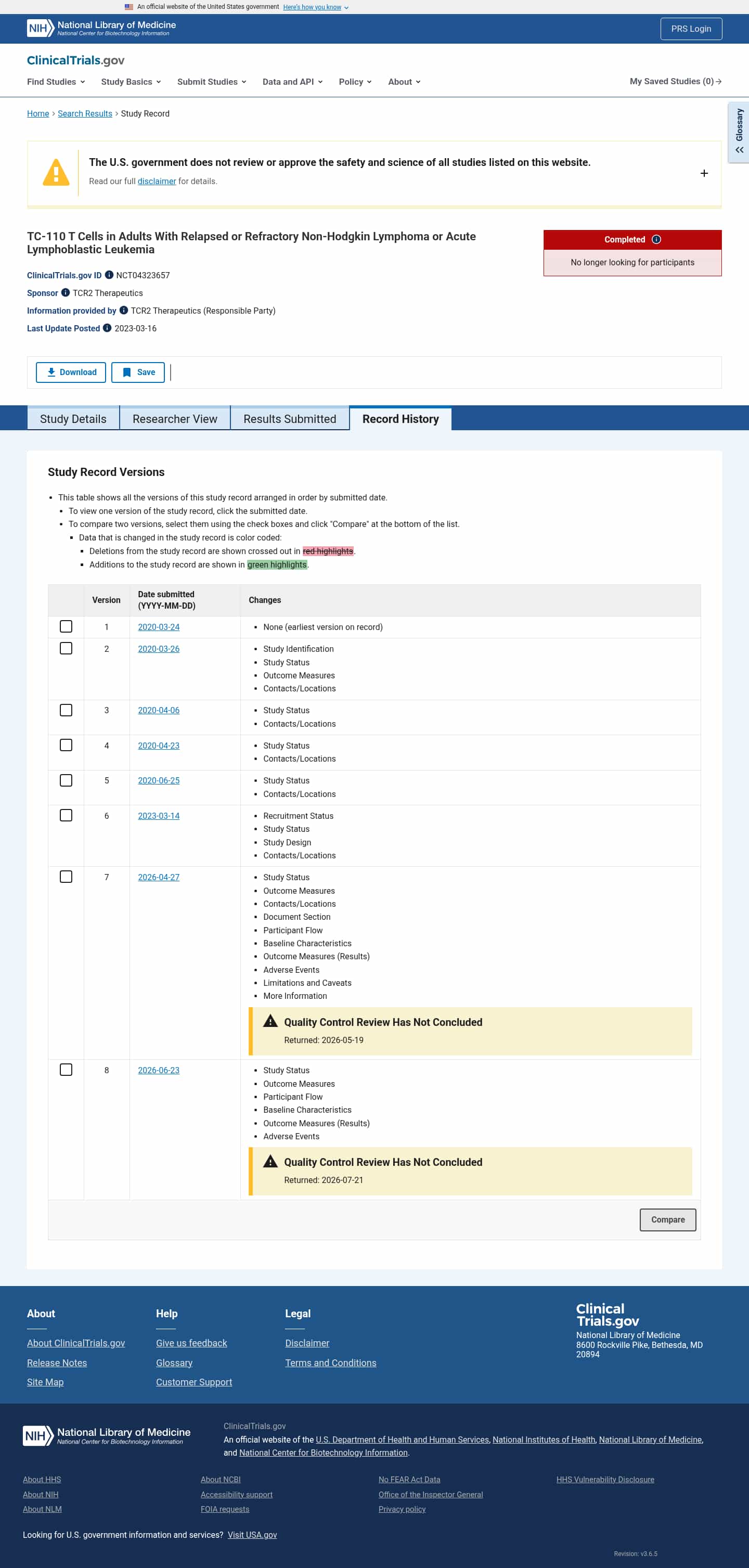Open the FOIA requests link
The height and width of the screenshot is (1568, 749).
(x=225, y=1509)
